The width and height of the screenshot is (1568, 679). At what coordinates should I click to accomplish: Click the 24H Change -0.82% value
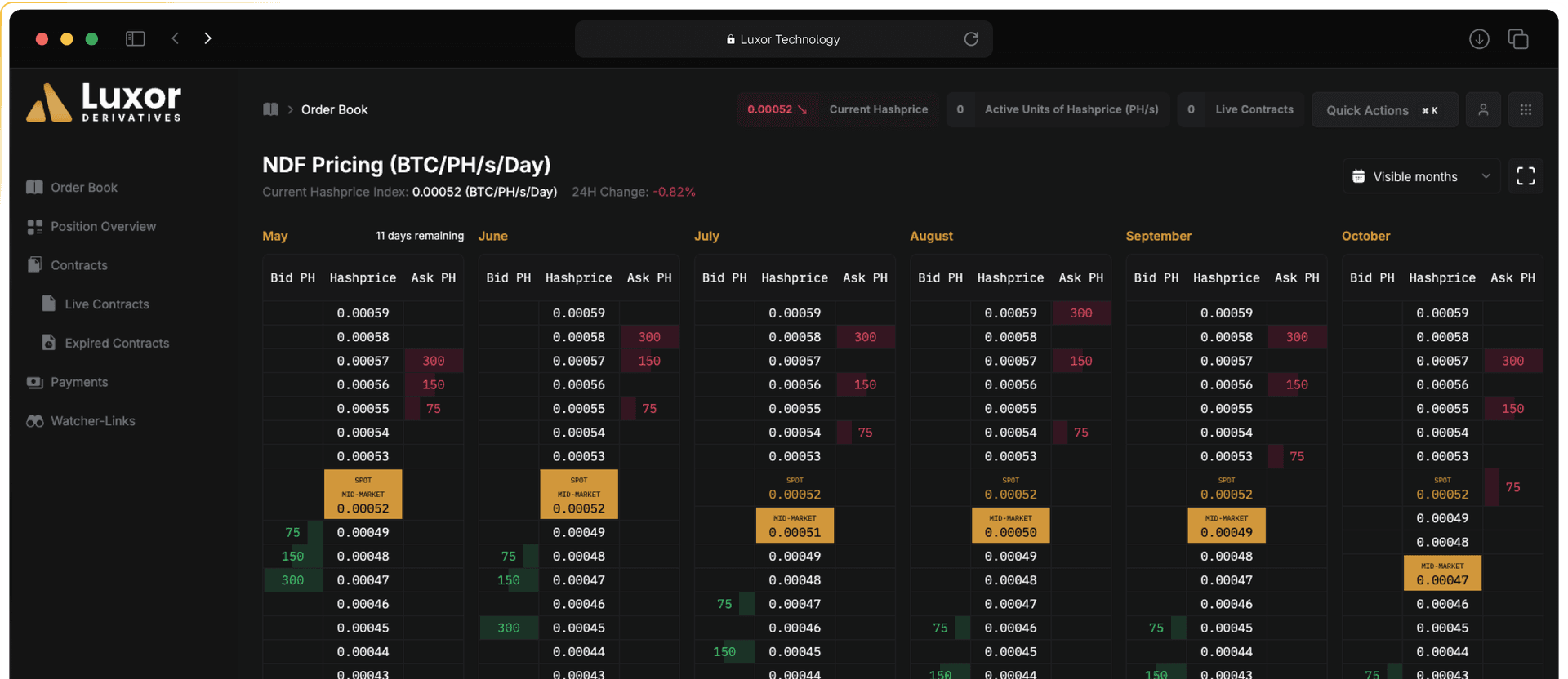pos(675,192)
